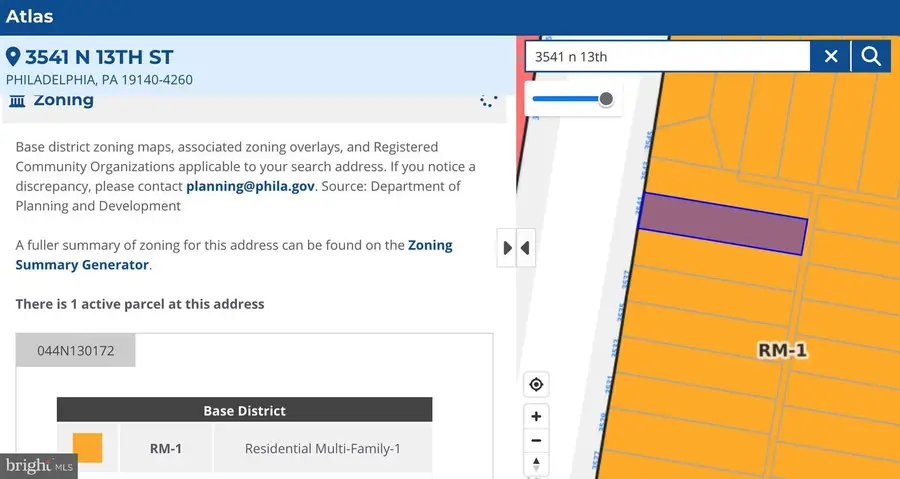This screenshot has height=479, width=900.
Task: Click the orange RM-1 color swatch
Action: (87, 448)
